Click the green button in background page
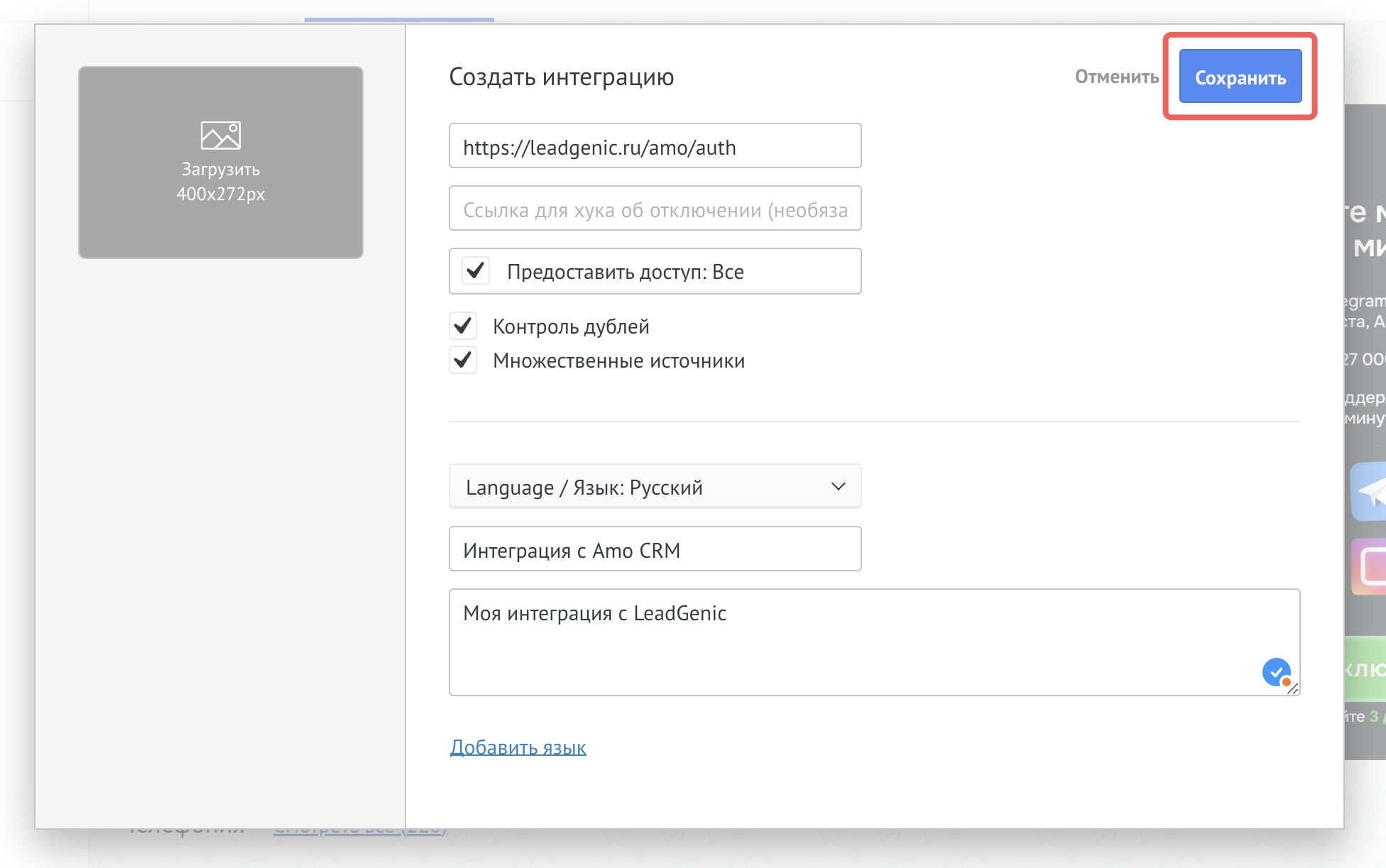The image size is (1386, 868). click(x=1365, y=669)
